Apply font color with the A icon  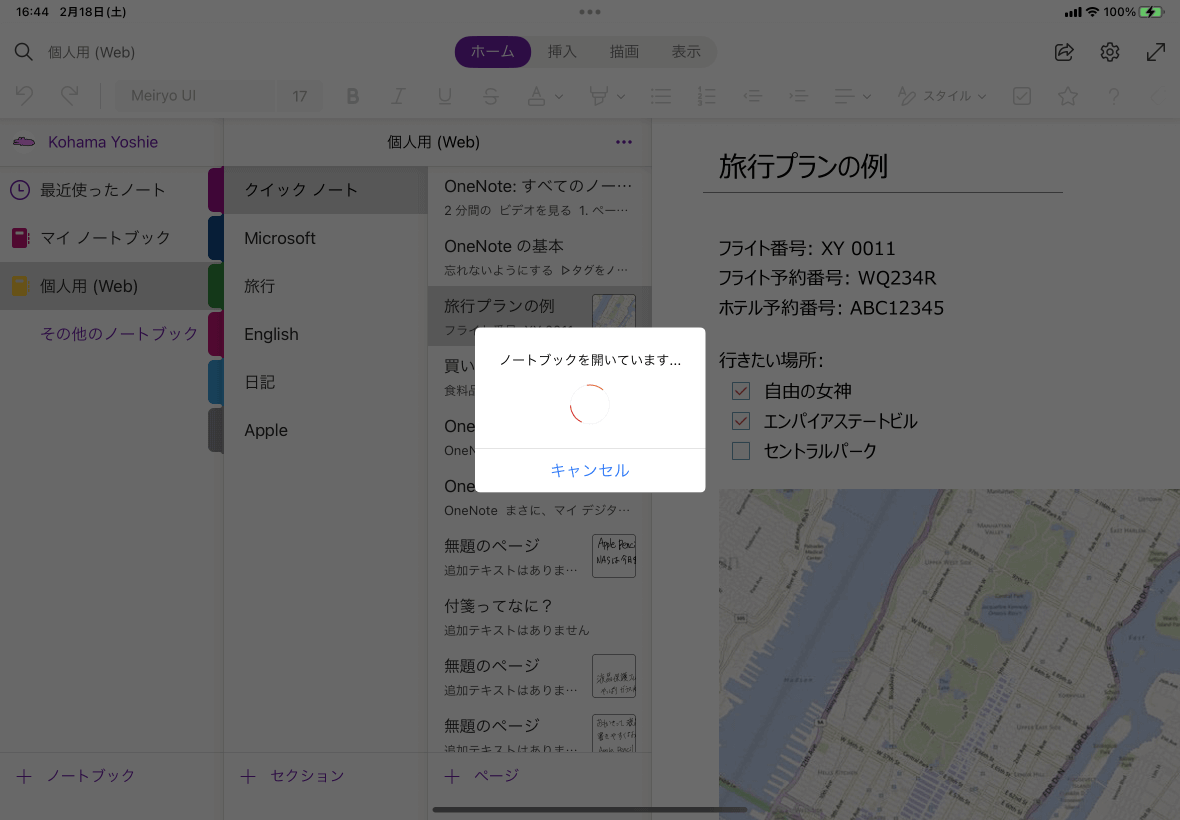[x=536, y=96]
